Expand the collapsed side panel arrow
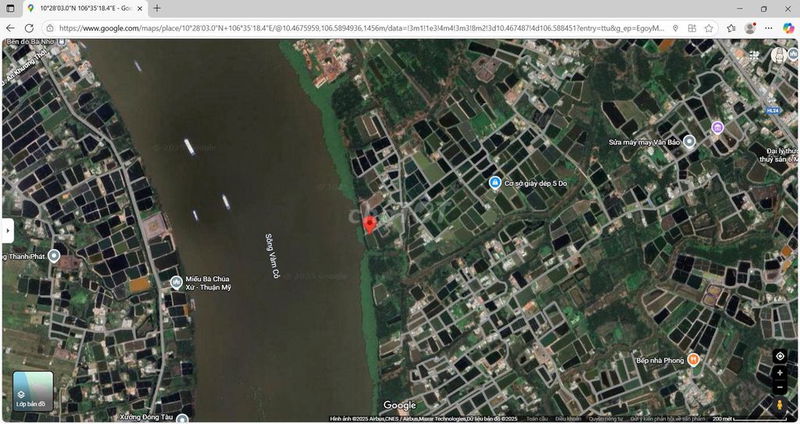Screen dimensions: 800x424 tap(7, 231)
